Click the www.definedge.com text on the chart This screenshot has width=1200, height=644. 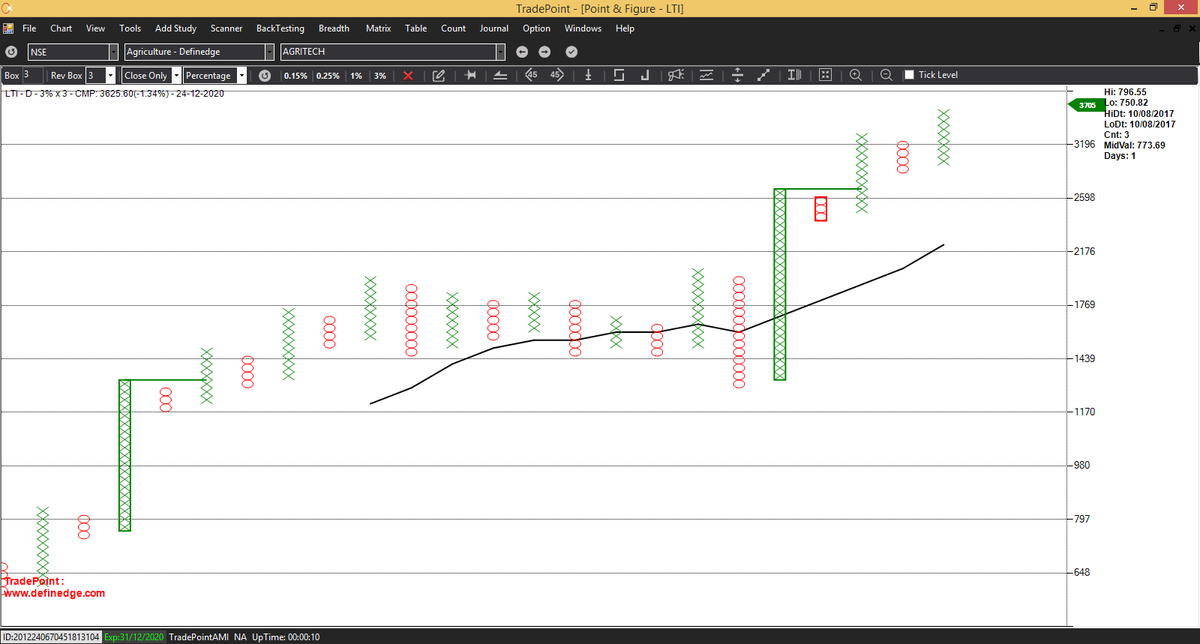point(54,593)
